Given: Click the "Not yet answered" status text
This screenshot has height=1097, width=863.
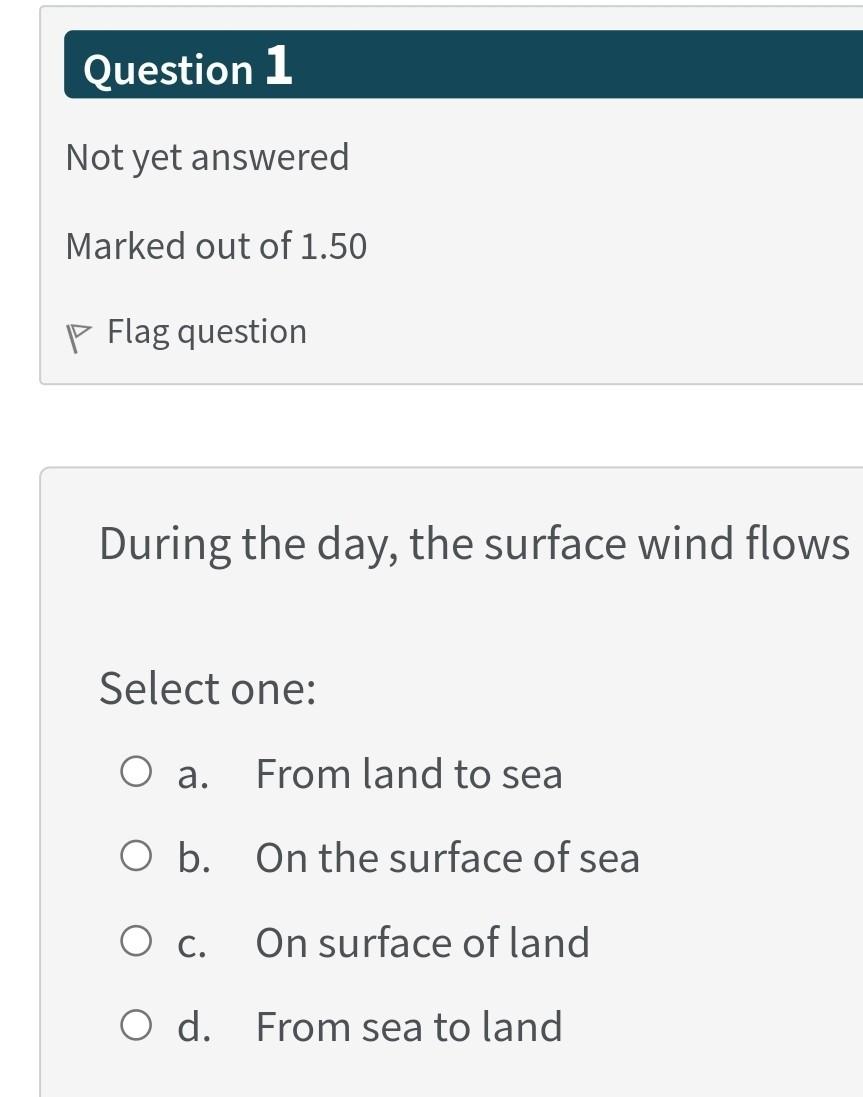Looking at the screenshot, I should coord(207,158).
